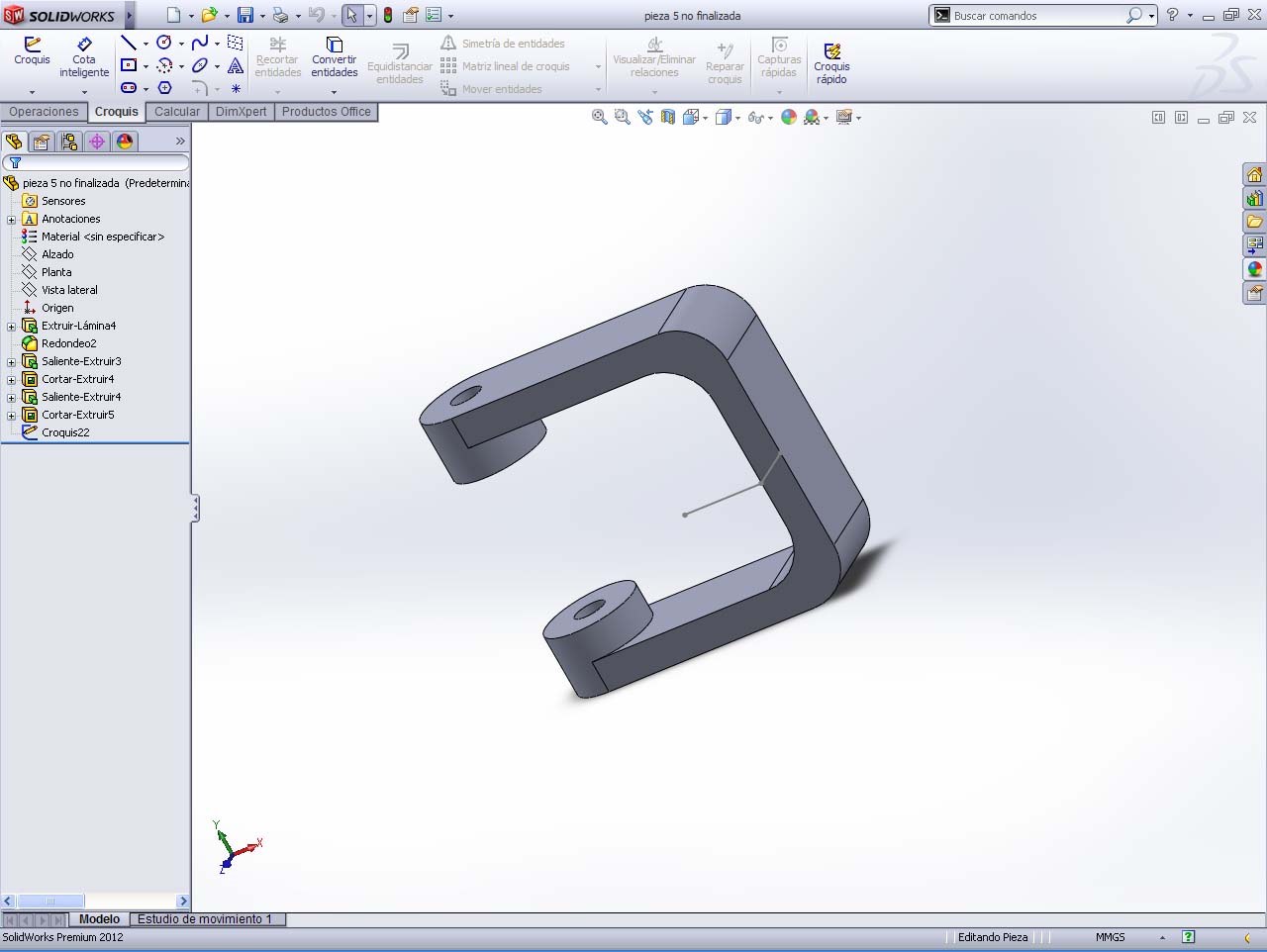This screenshot has height=952, width=1267.
Task: Select the sketch Text tool
Action: [x=236, y=65]
